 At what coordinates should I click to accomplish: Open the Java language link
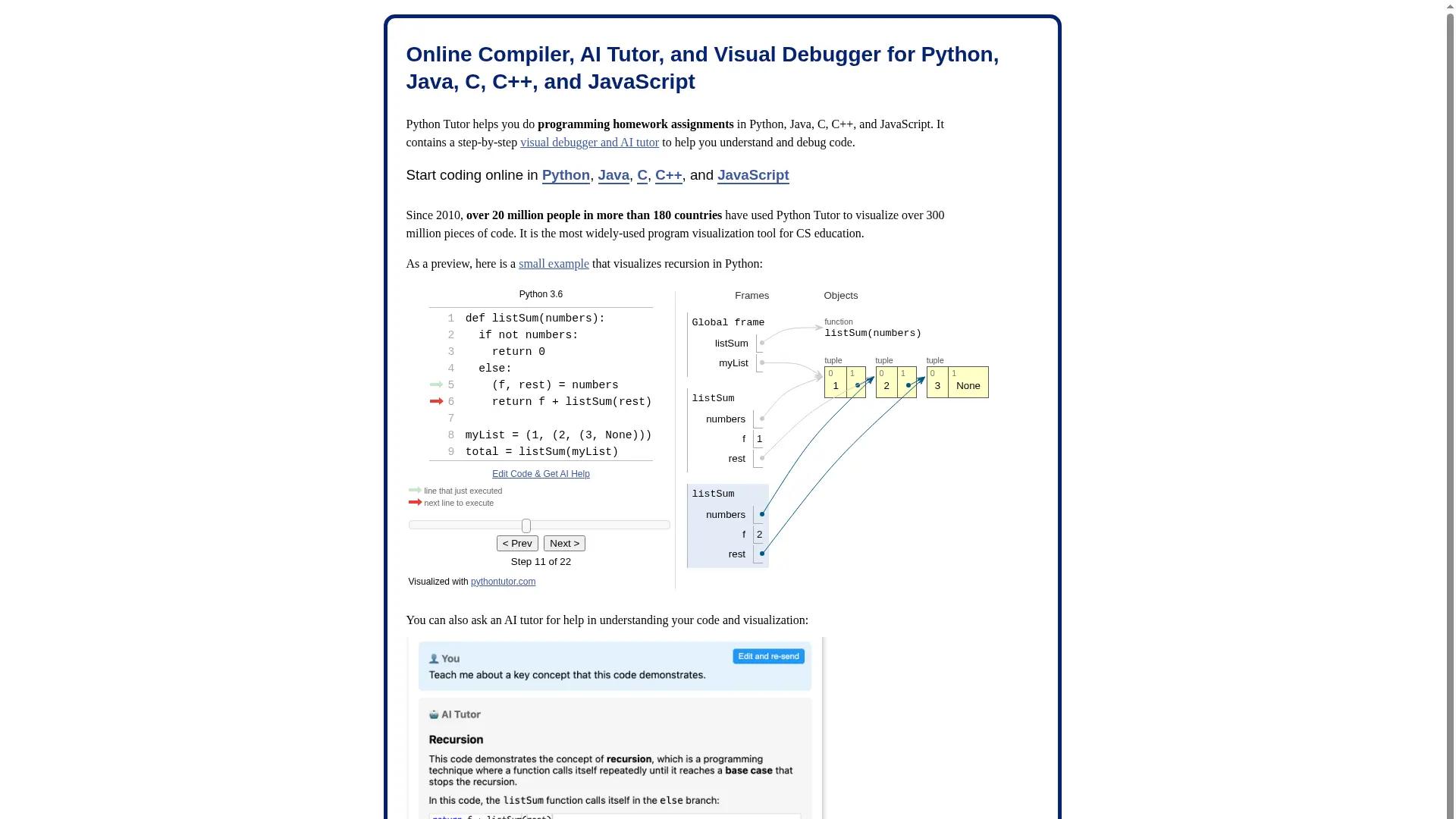(613, 175)
